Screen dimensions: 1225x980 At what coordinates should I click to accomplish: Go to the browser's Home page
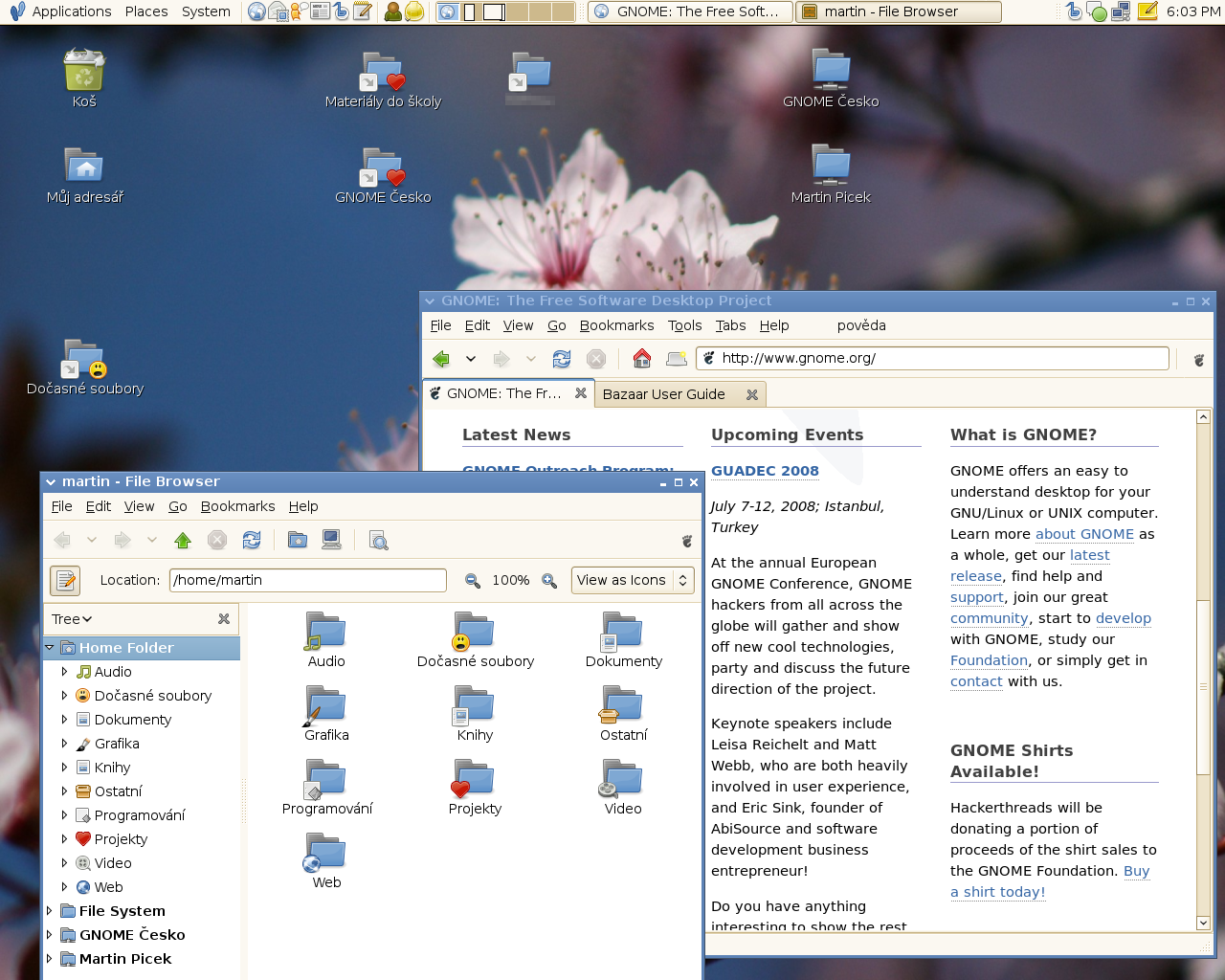[642, 359]
